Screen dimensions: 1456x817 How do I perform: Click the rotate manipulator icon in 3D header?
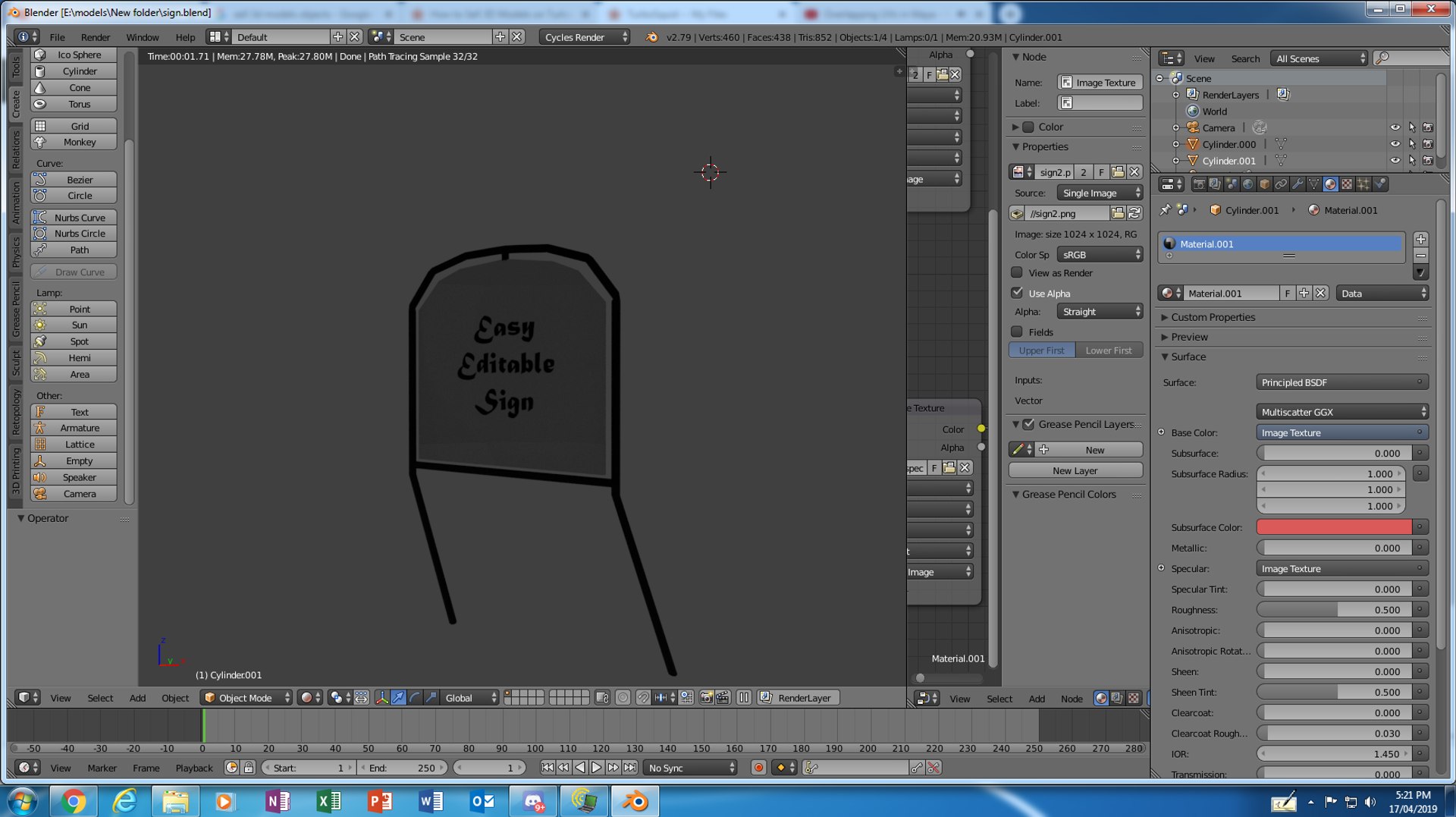click(x=415, y=698)
